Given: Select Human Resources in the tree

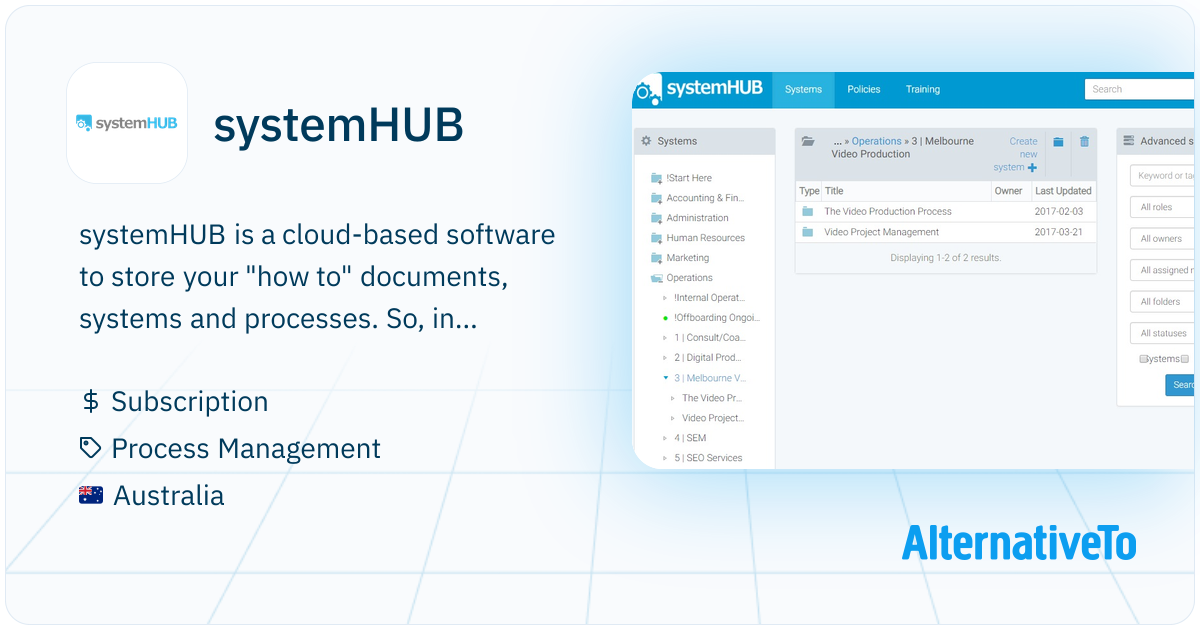Looking at the screenshot, I should (x=705, y=238).
